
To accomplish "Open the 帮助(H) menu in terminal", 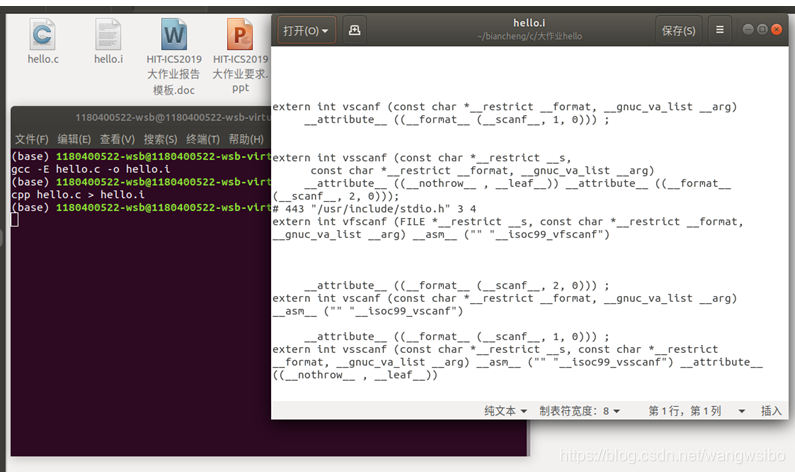I will [x=246, y=139].
